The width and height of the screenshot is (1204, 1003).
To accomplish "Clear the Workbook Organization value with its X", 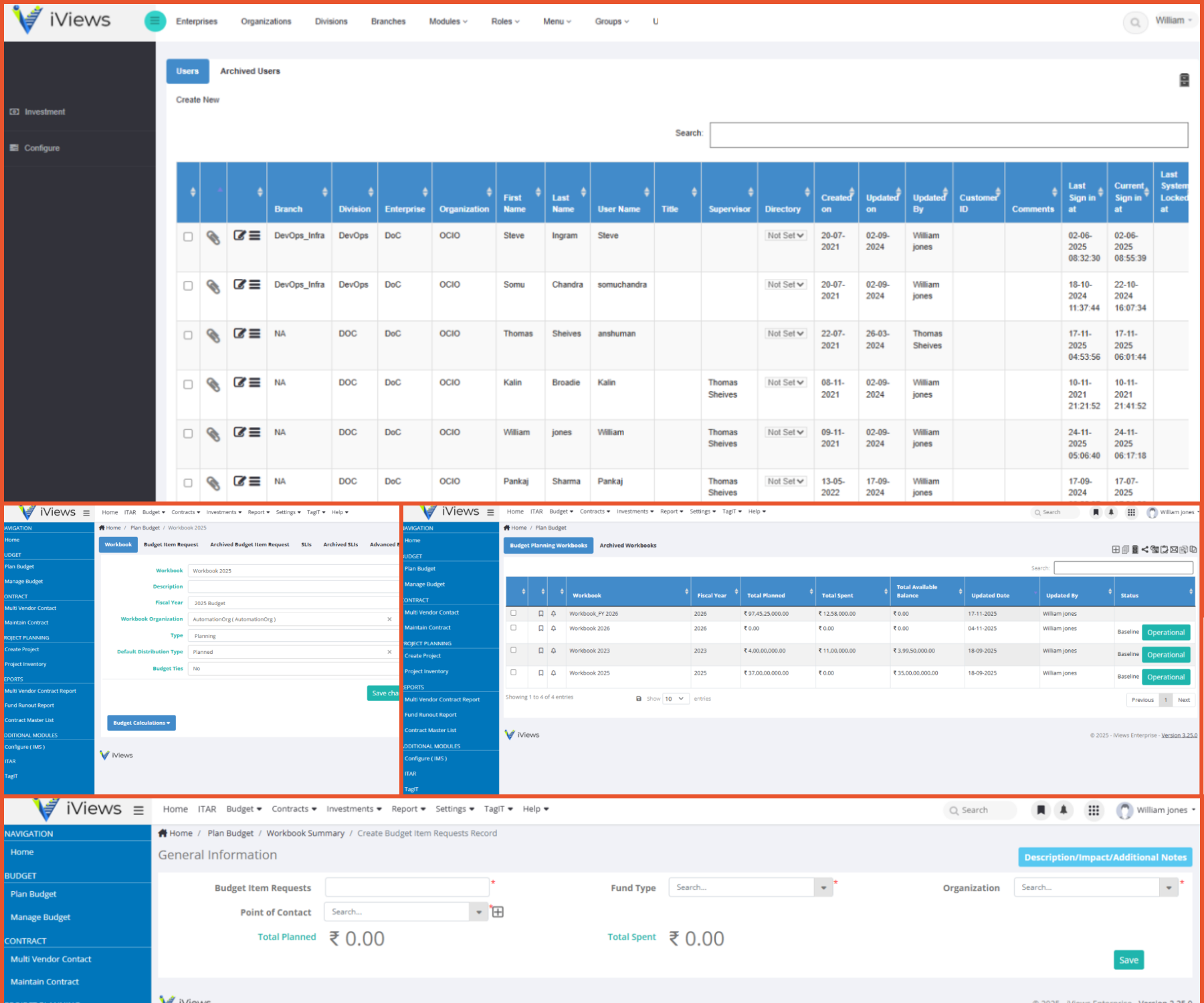I will tap(389, 619).
